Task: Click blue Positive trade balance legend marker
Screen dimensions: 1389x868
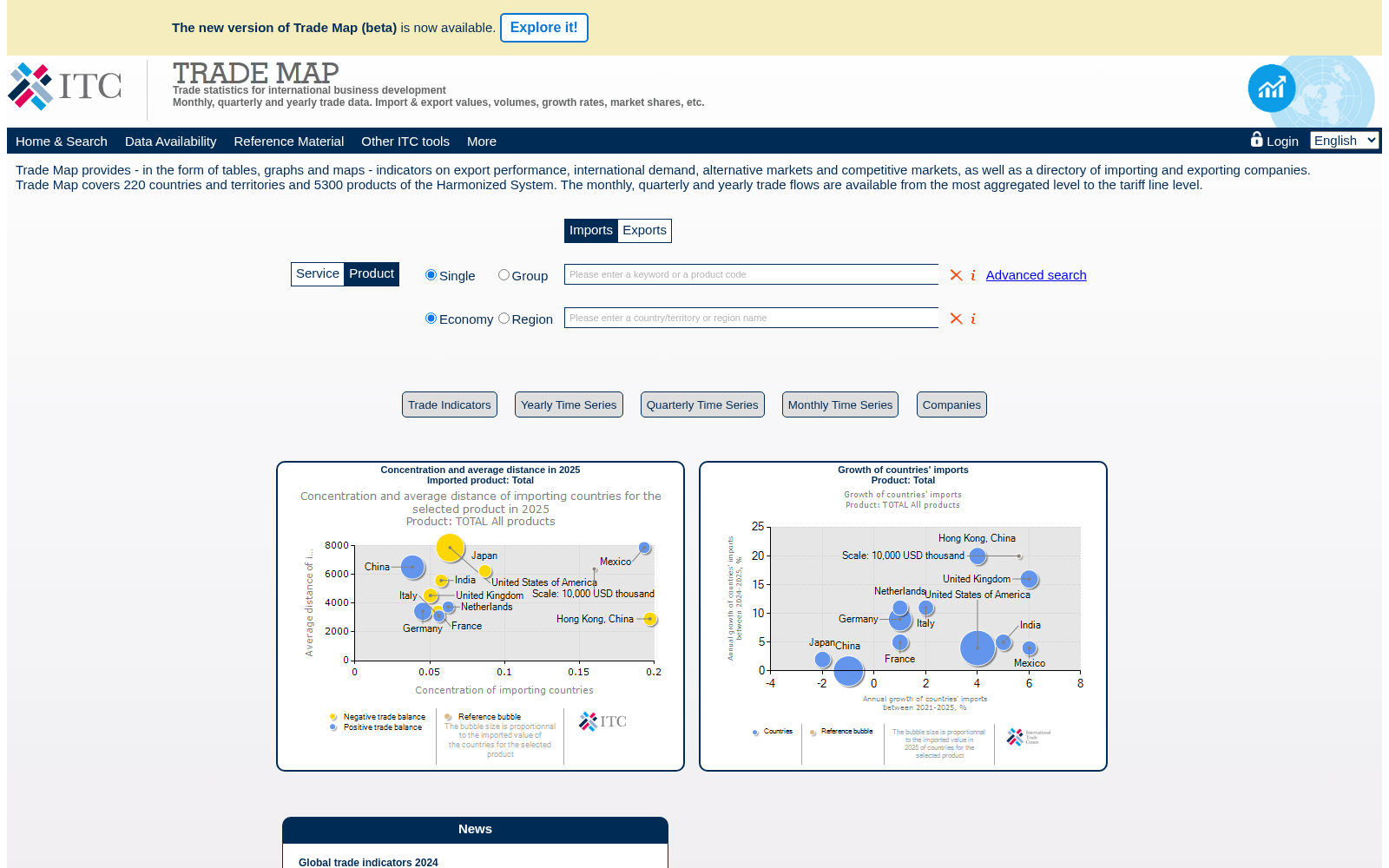Action: coord(333,727)
